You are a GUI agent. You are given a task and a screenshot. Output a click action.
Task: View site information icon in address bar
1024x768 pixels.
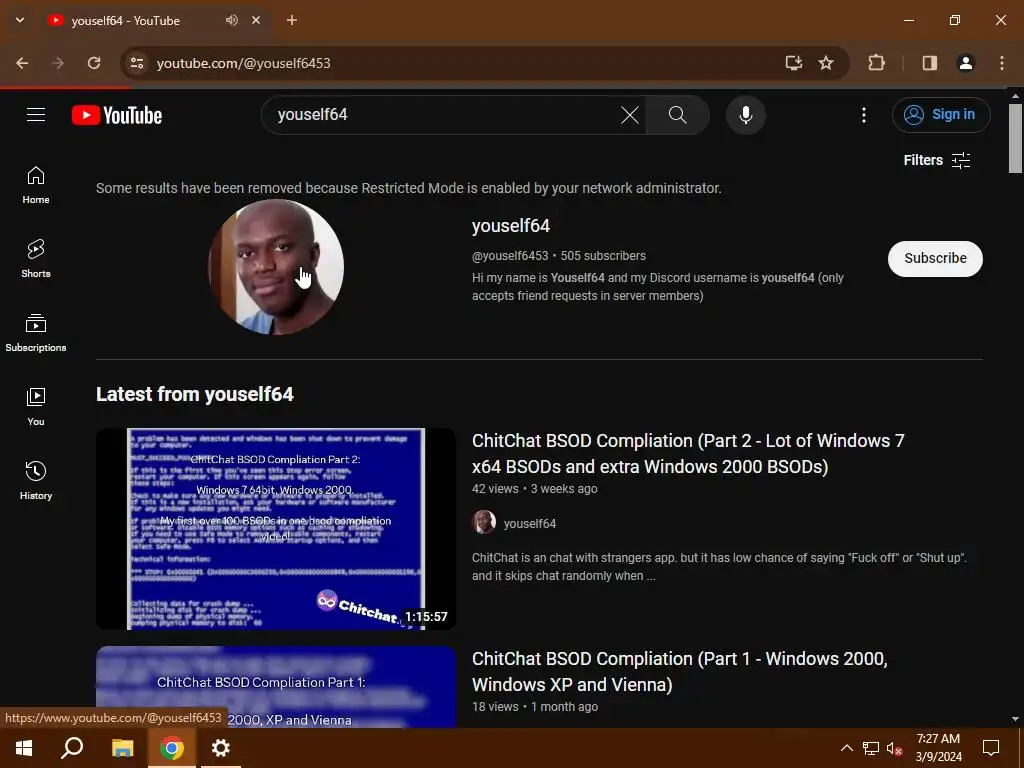[x=136, y=63]
